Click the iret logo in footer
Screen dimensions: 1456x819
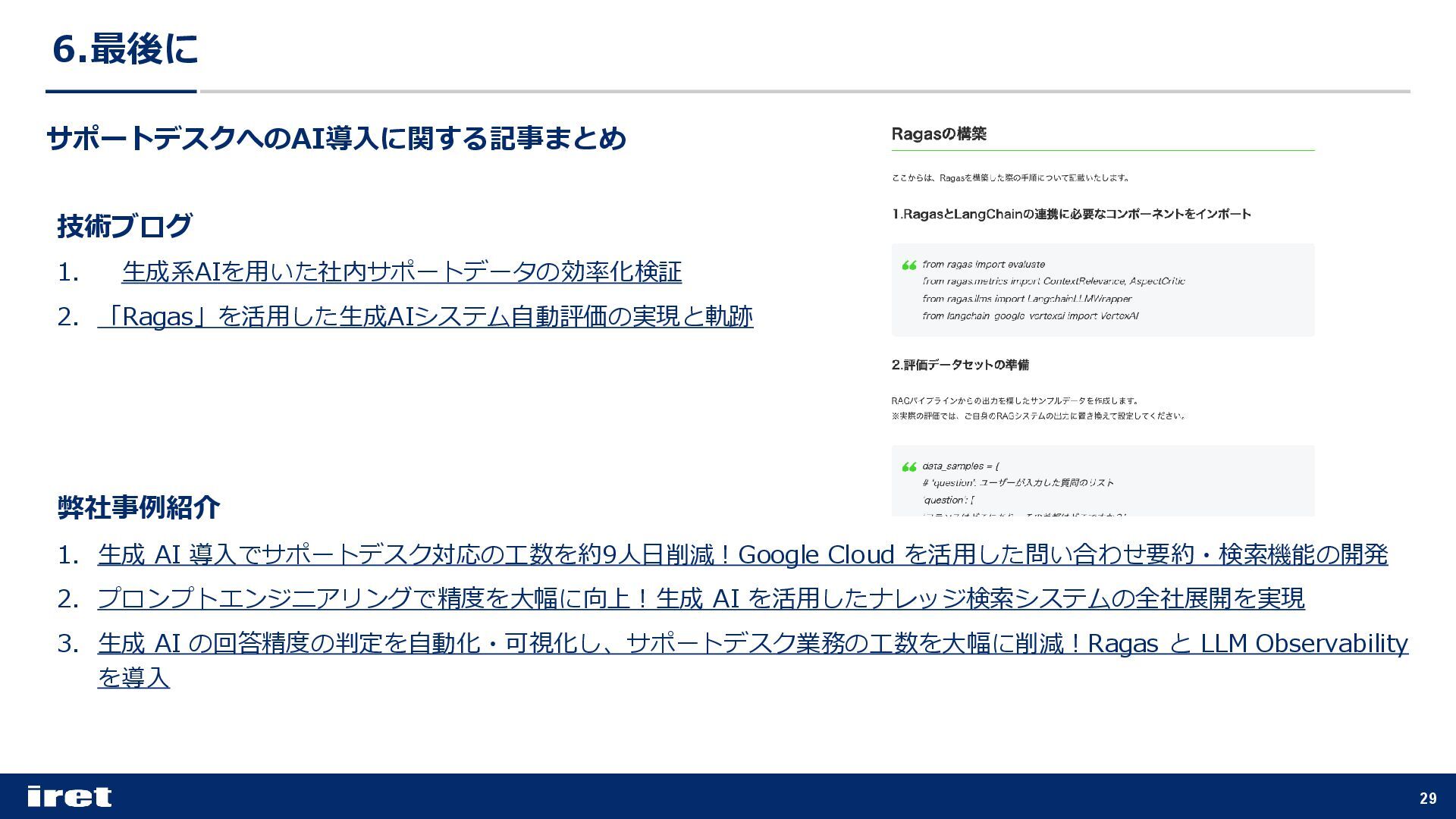69,796
